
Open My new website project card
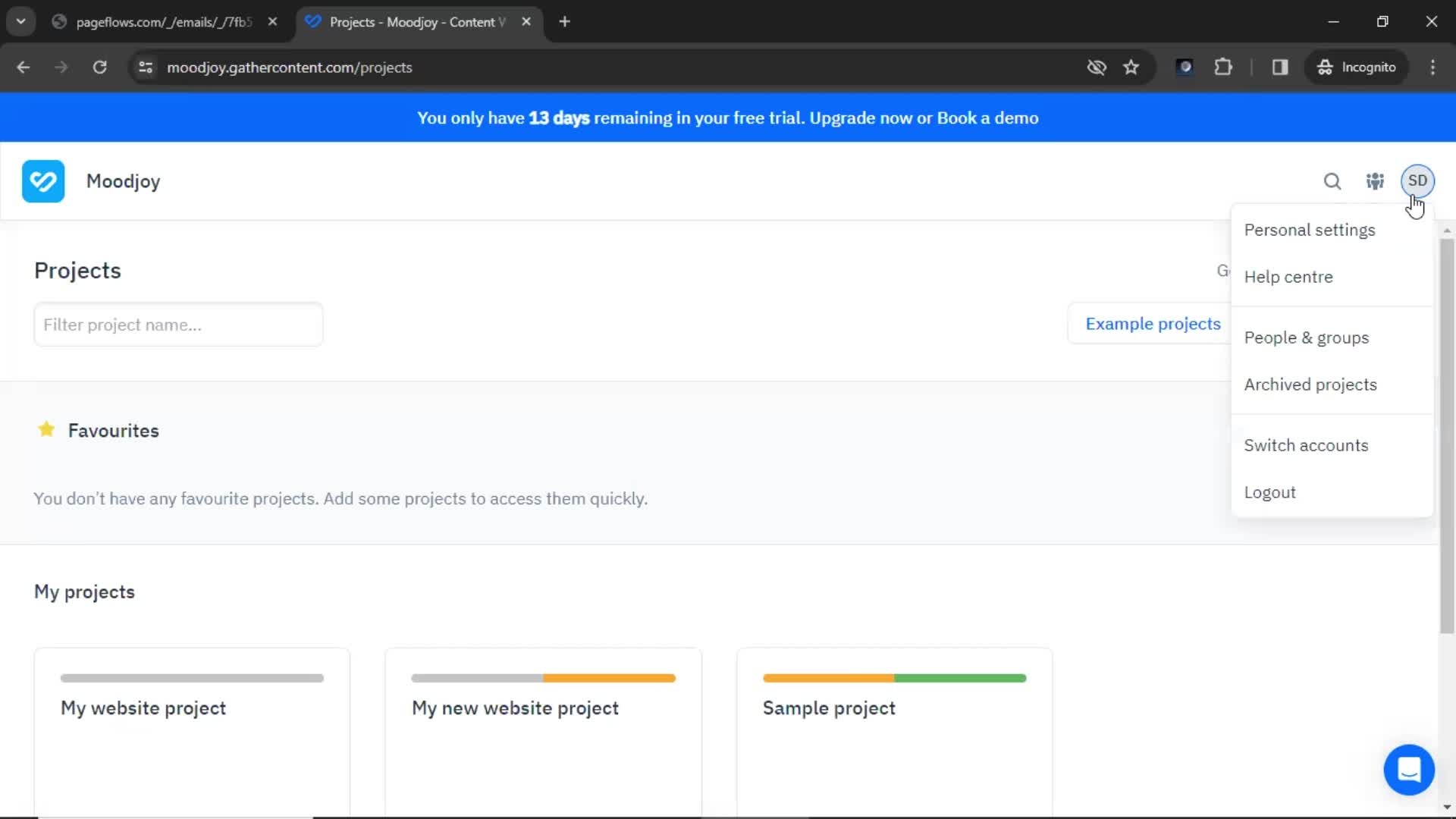[543, 732]
